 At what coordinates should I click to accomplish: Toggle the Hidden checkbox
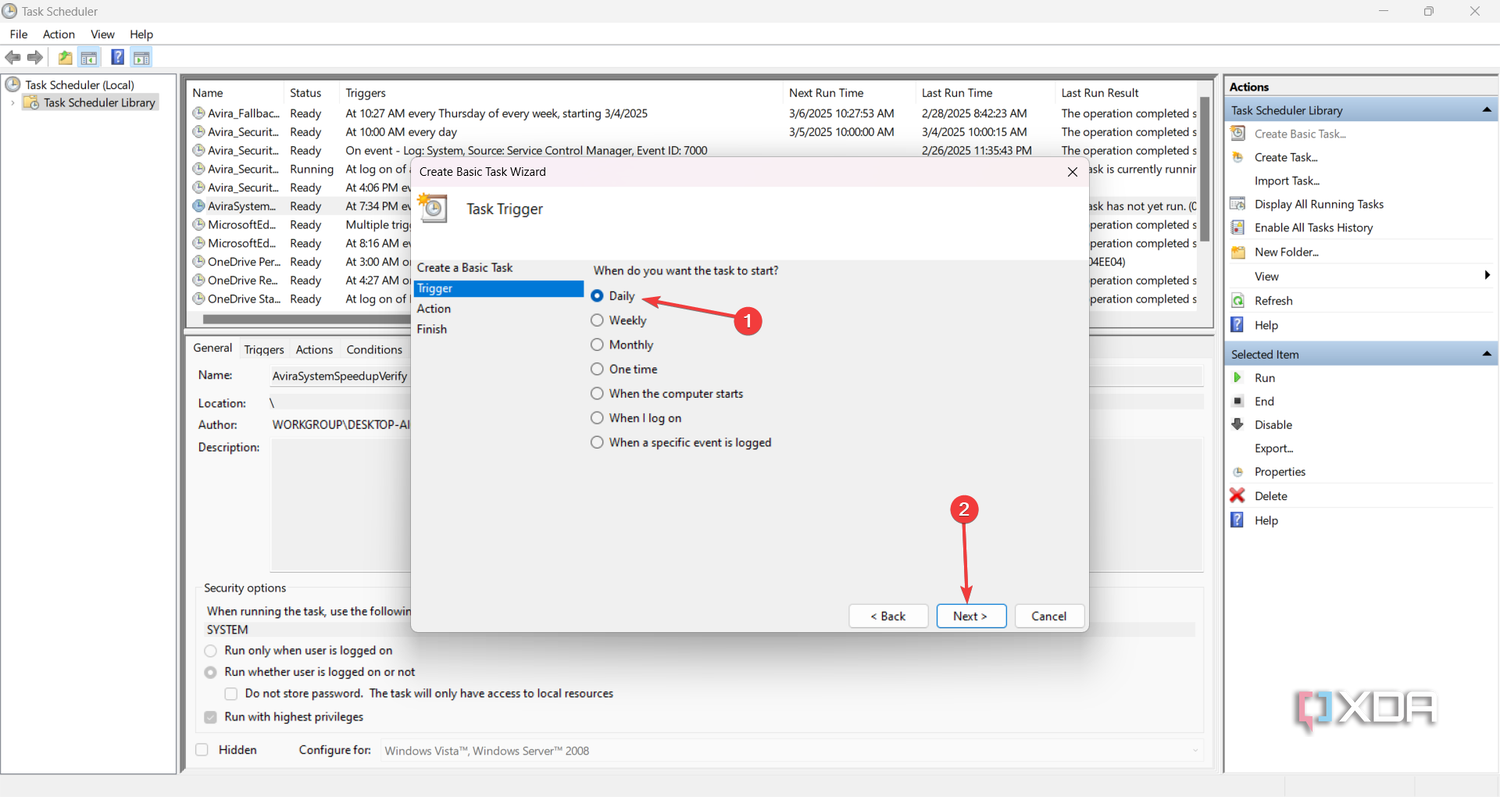pos(202,749)
